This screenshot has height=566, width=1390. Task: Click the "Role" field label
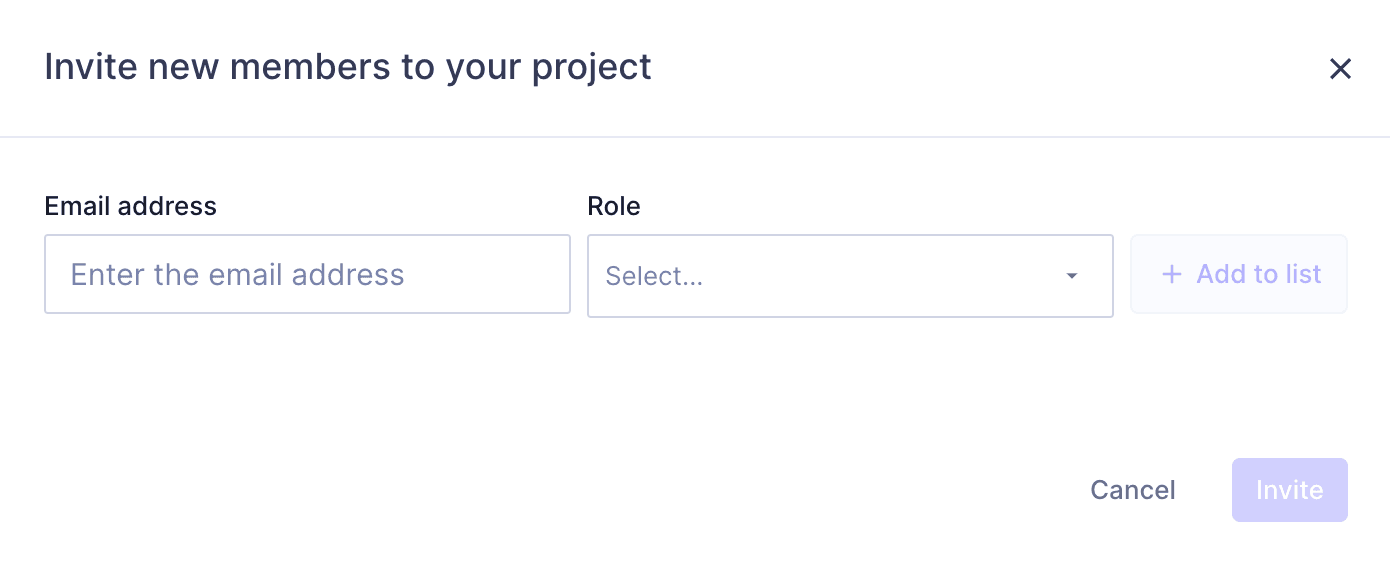click(613, 206)
